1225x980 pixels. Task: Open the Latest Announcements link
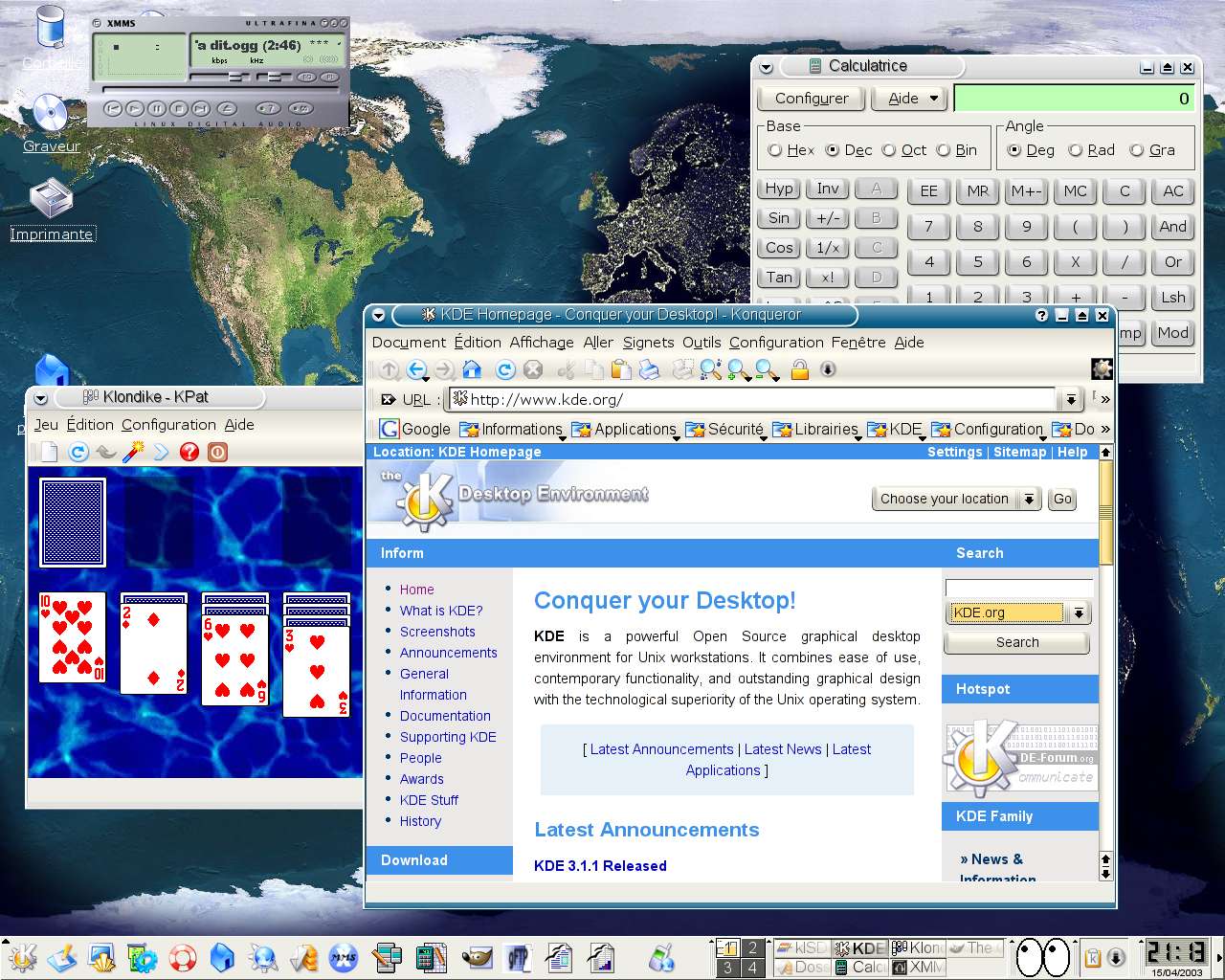(x=661, y=749)
